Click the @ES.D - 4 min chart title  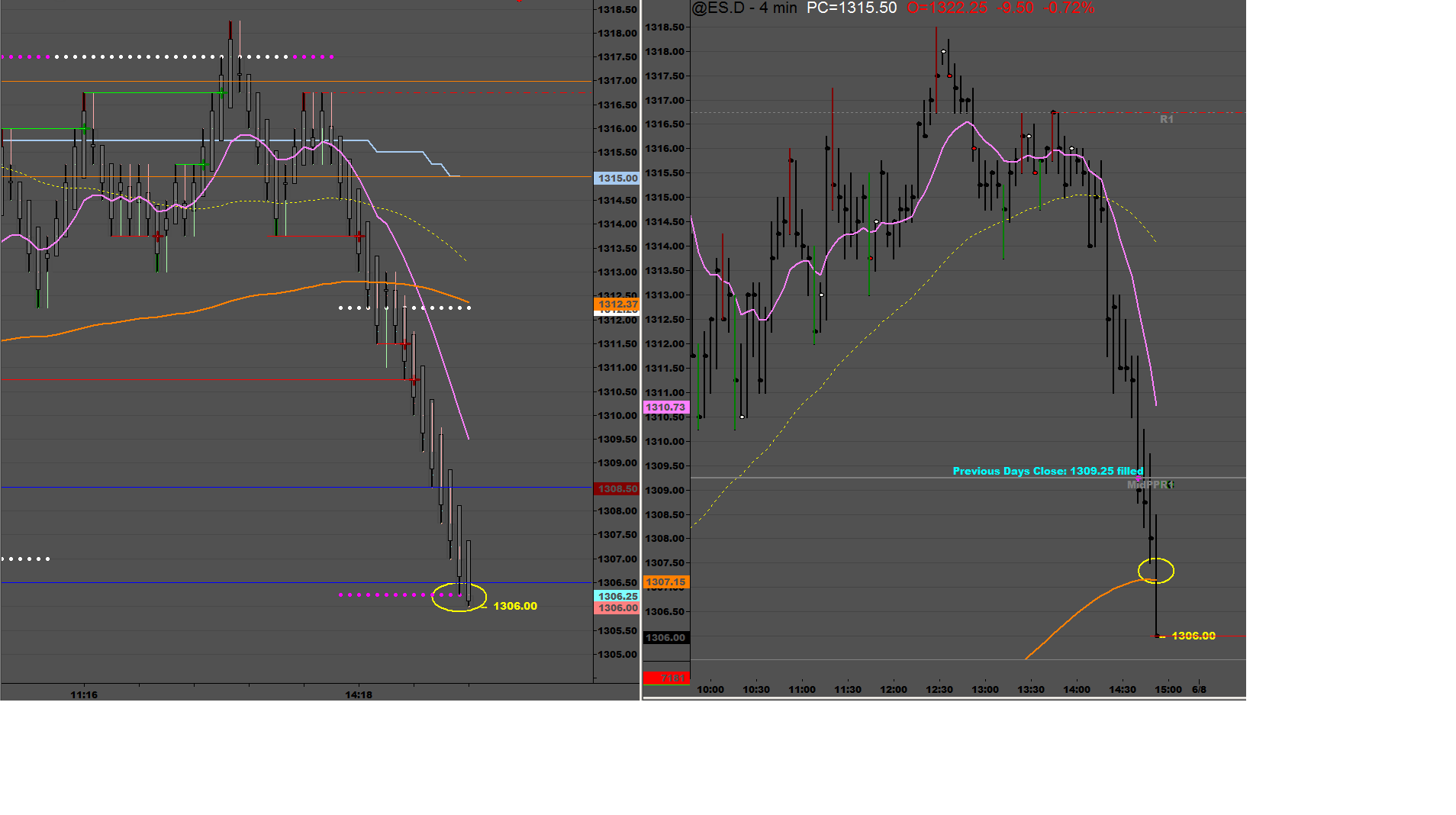(x=744, y=8)
